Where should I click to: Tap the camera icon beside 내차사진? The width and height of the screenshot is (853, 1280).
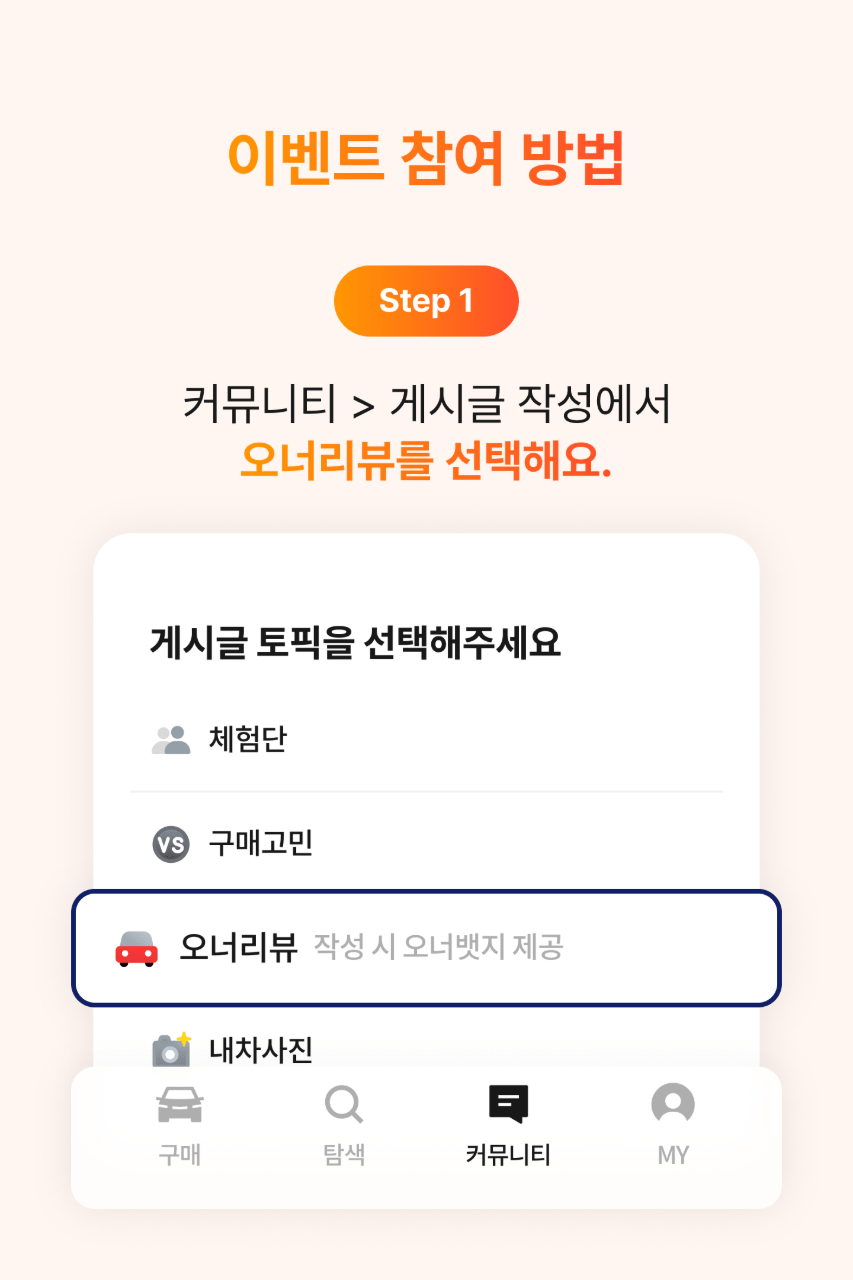click(x=171, y=1049)
